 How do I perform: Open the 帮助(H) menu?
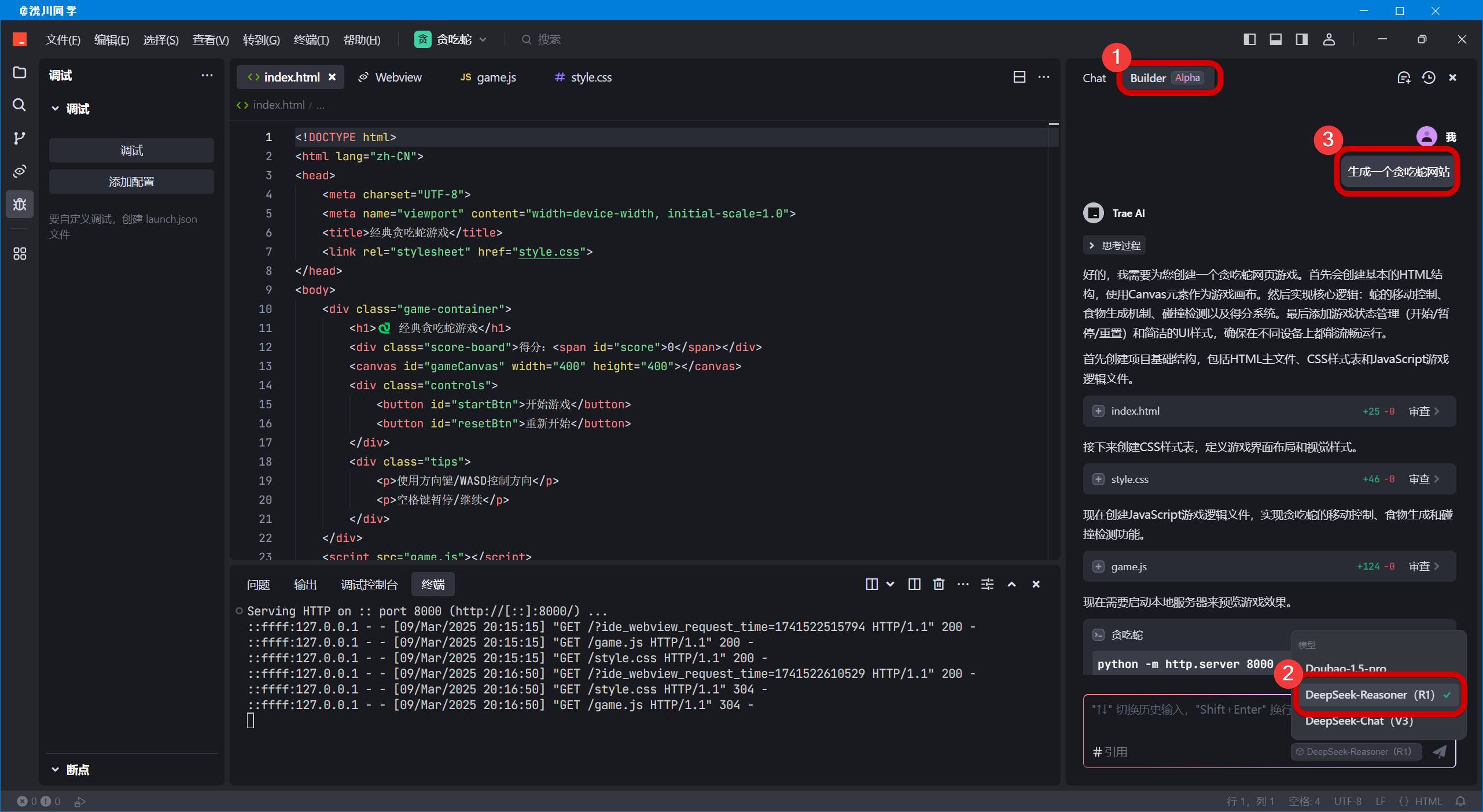coord(362,39)
